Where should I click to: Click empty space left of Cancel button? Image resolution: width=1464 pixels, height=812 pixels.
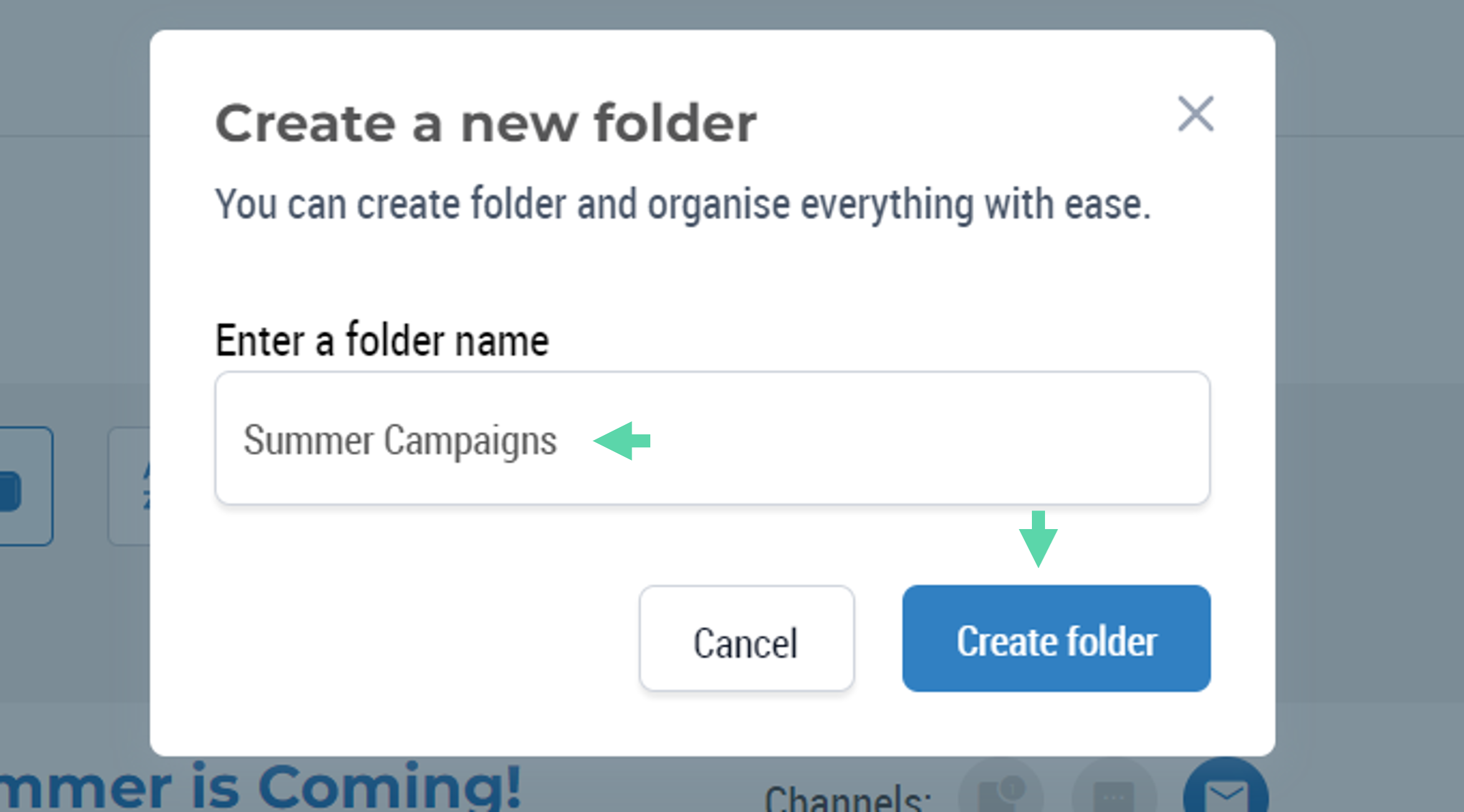424,638
